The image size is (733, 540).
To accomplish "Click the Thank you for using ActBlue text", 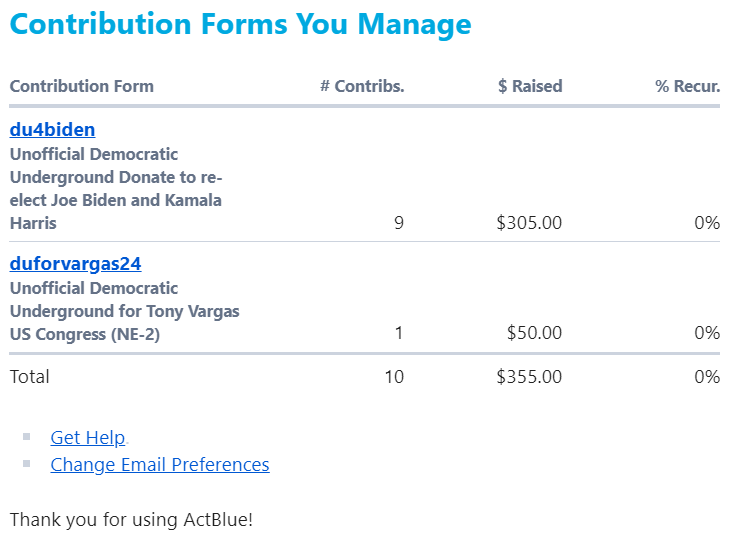I will tap(131, 520).
